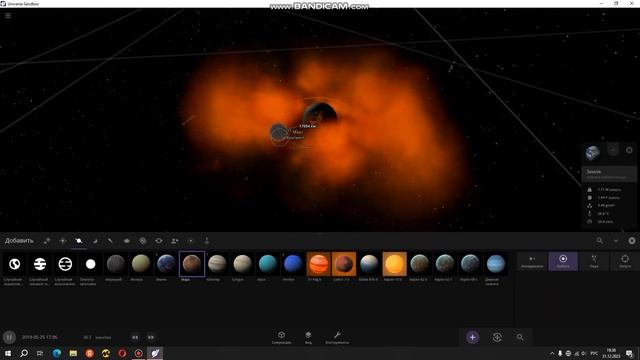The height and width of the screenshot is (360, 640).
Task: Click the orbit-arrows icon next to plus button
Action: [497, 338]
